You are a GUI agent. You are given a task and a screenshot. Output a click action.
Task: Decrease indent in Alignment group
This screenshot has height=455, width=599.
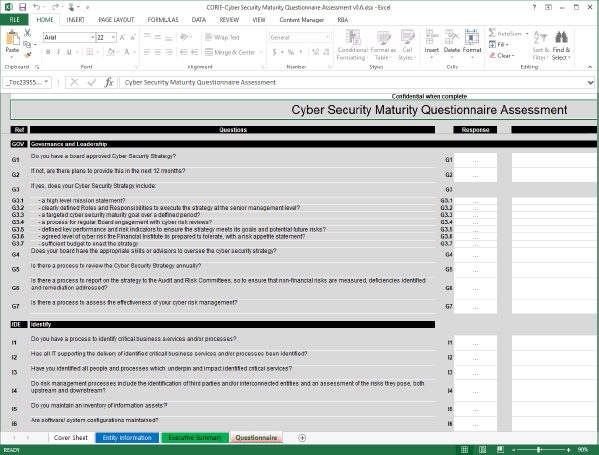coord(184,52)
